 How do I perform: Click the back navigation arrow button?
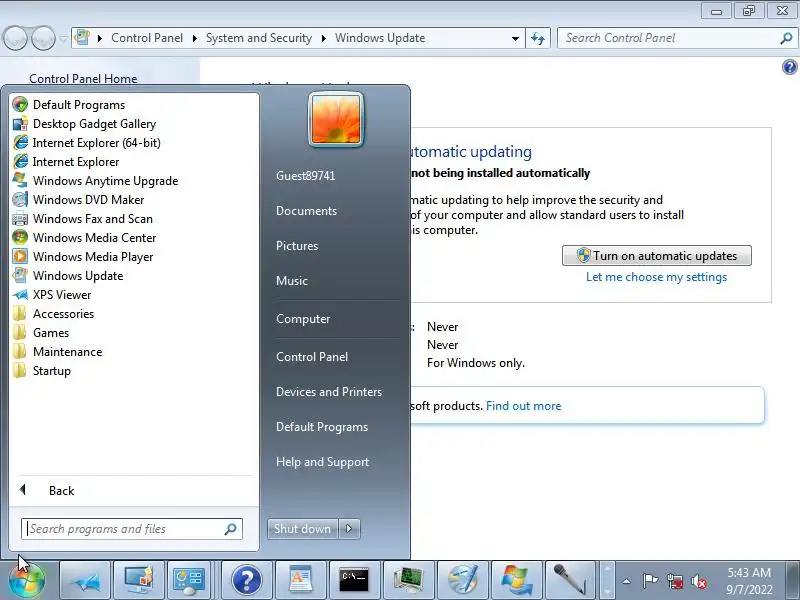(x=15, y=38)
